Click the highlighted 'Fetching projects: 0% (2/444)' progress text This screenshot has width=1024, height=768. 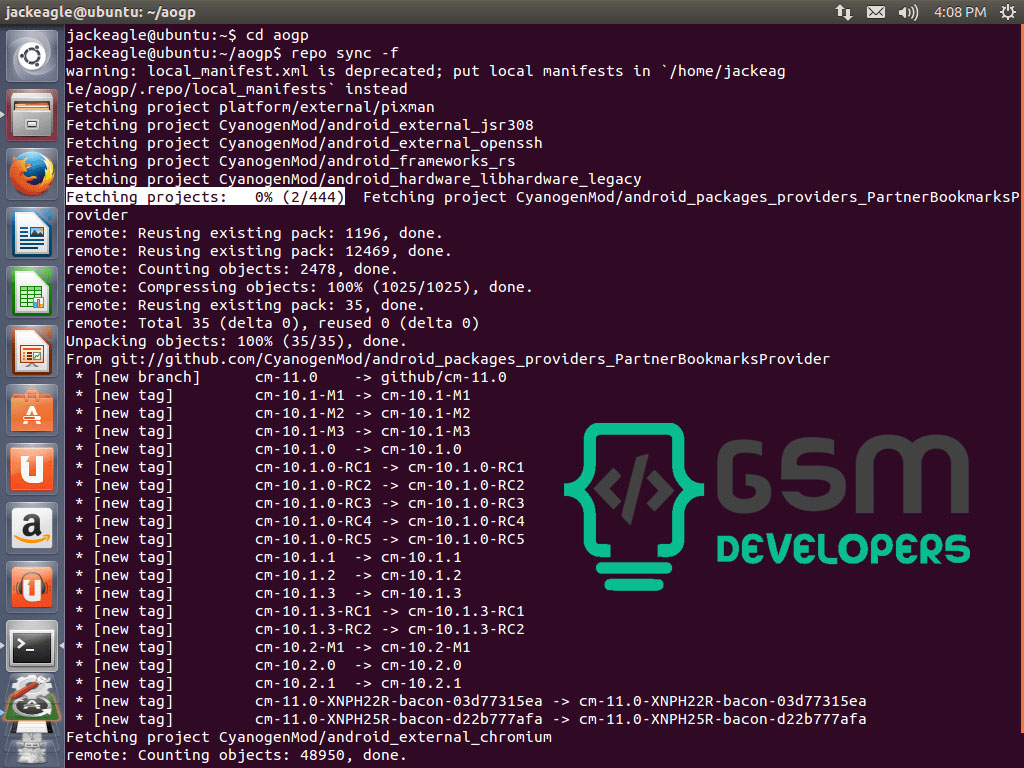[205, 197]
